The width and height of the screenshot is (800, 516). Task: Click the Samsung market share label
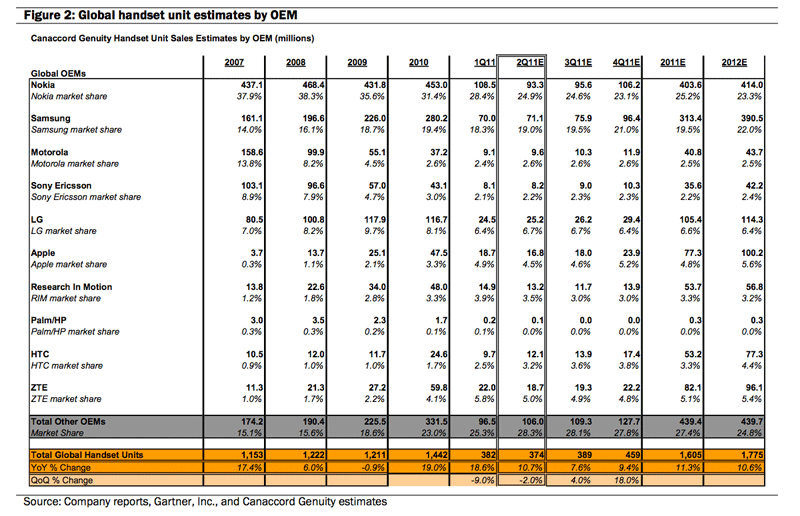point(77,130)
